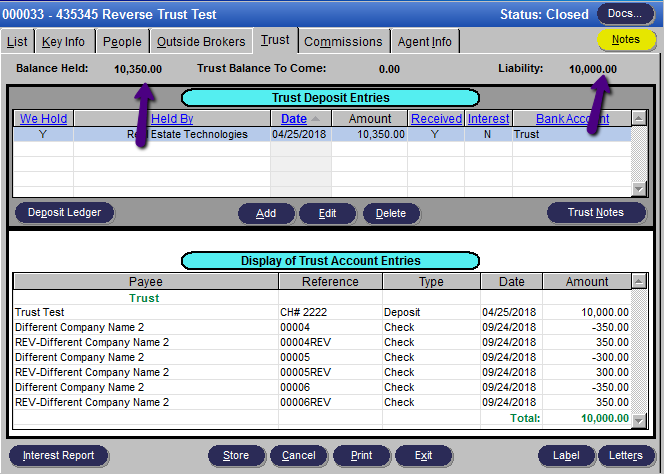Click the Bank Account column header
The height and width of the screenshot is (474, 664).
click(572, 119)
